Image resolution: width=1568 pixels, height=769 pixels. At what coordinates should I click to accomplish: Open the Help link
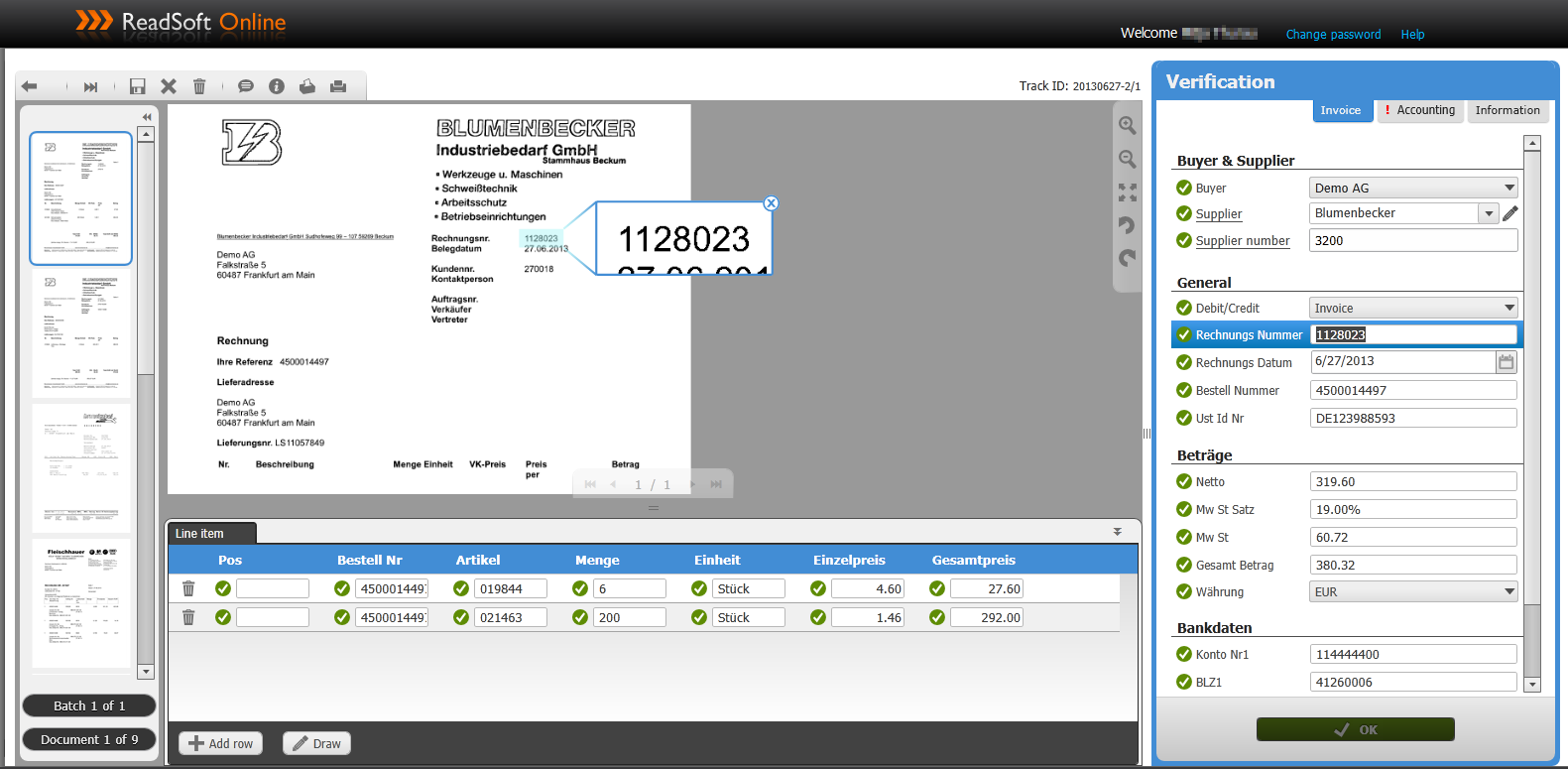coord(1412,35)
